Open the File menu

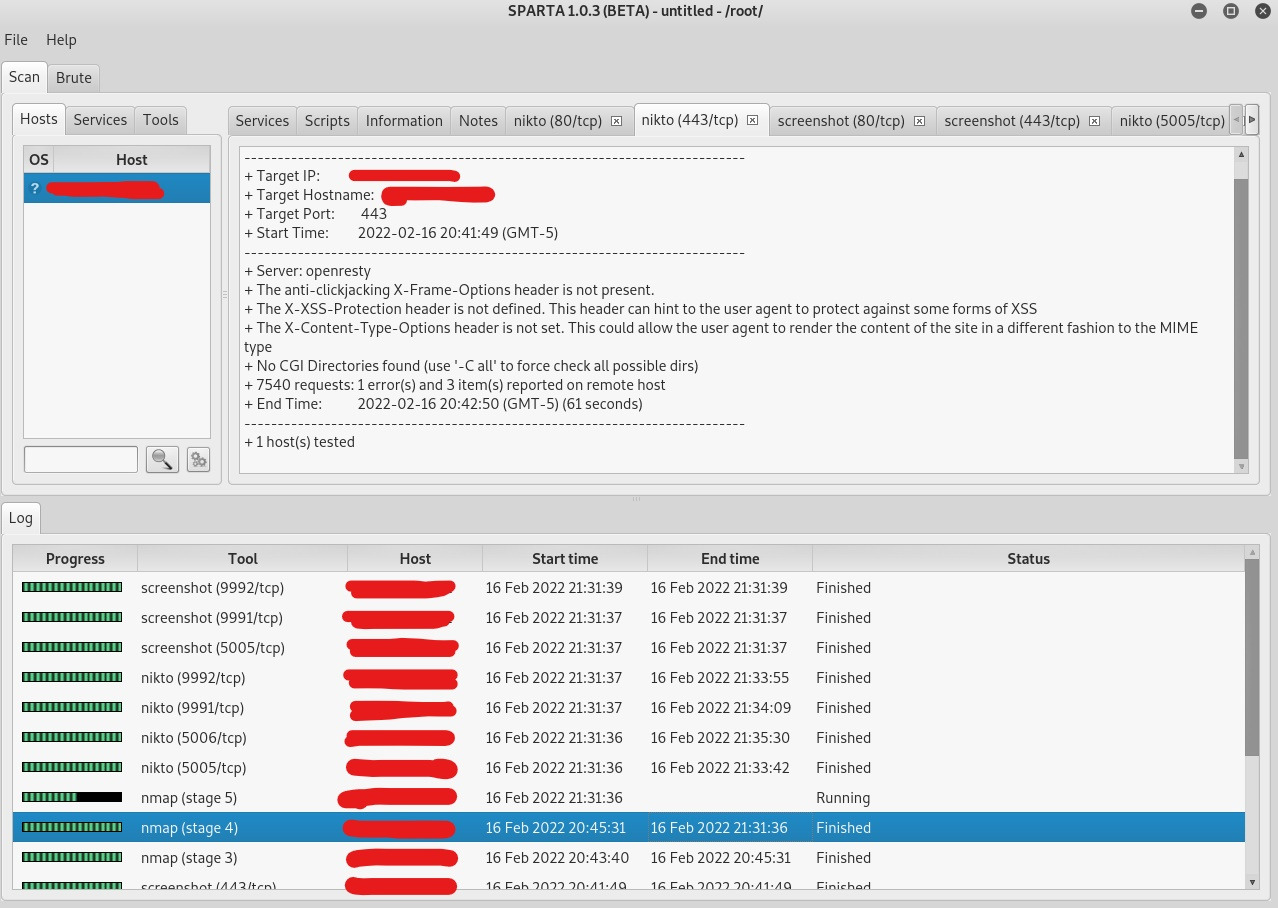[x=16, y=40]
